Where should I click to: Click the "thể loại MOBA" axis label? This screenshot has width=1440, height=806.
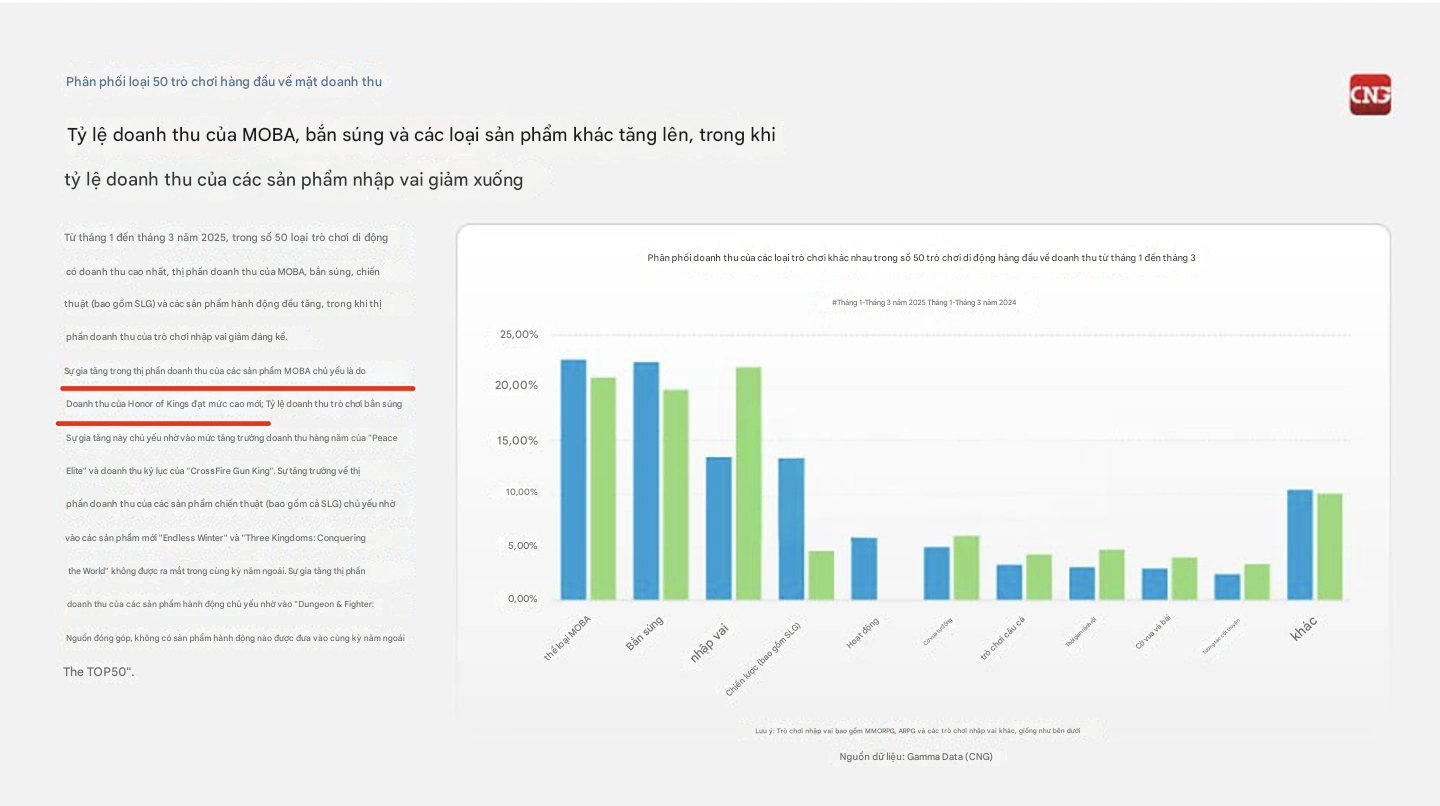pos(567,638)
